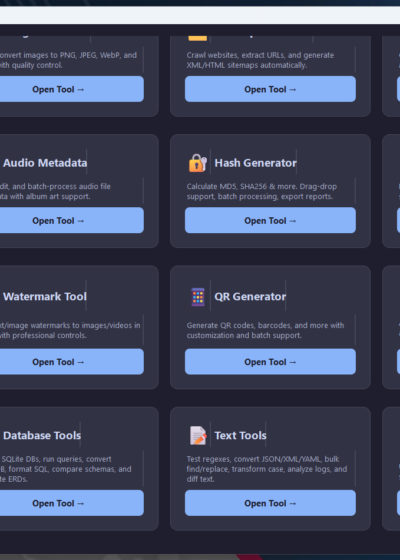This screenshot has height=560, width=400.
Task: Open the Database Tools tool
Action: pos(71,503)
